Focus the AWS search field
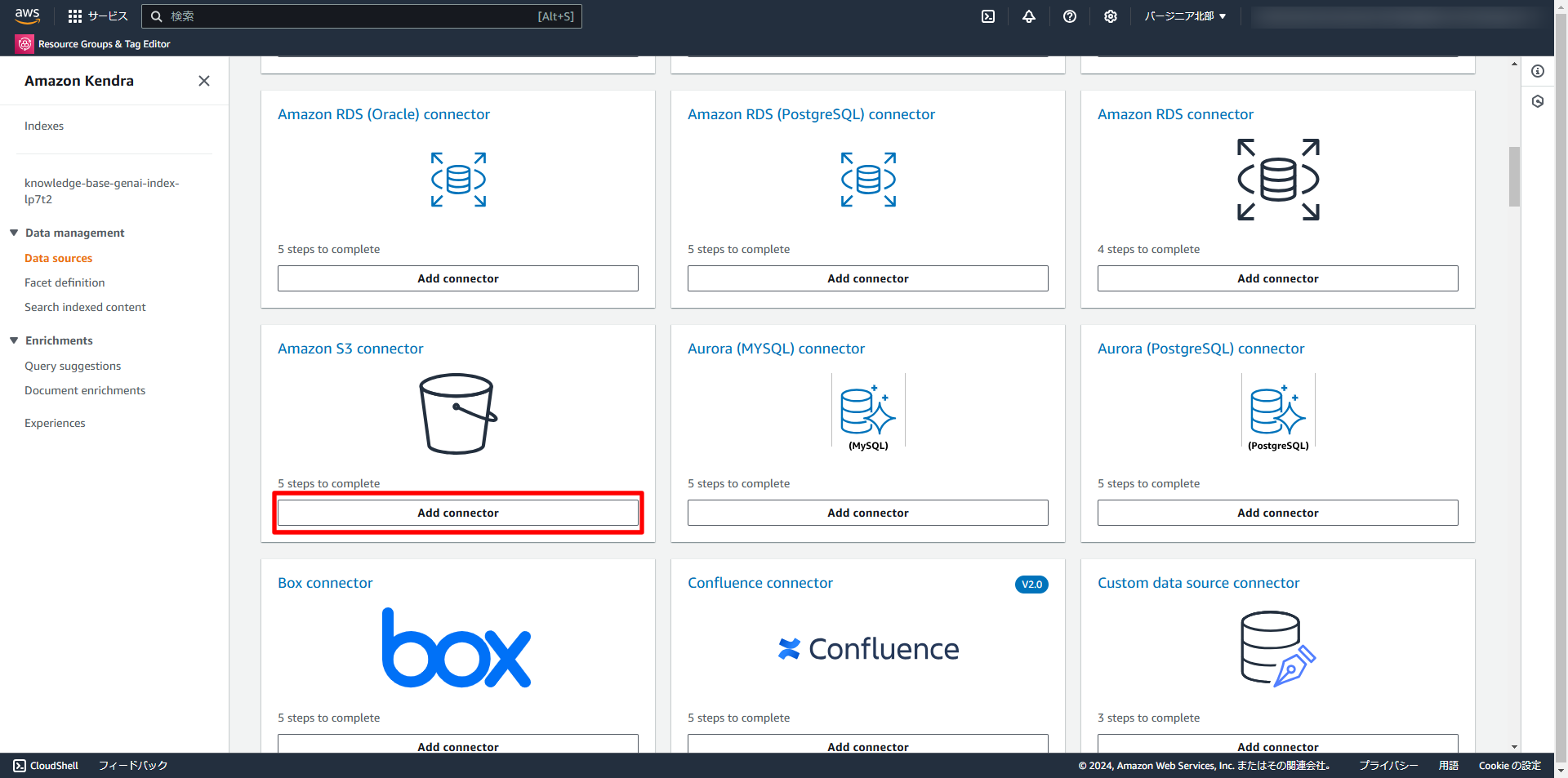 pos(362,16)
